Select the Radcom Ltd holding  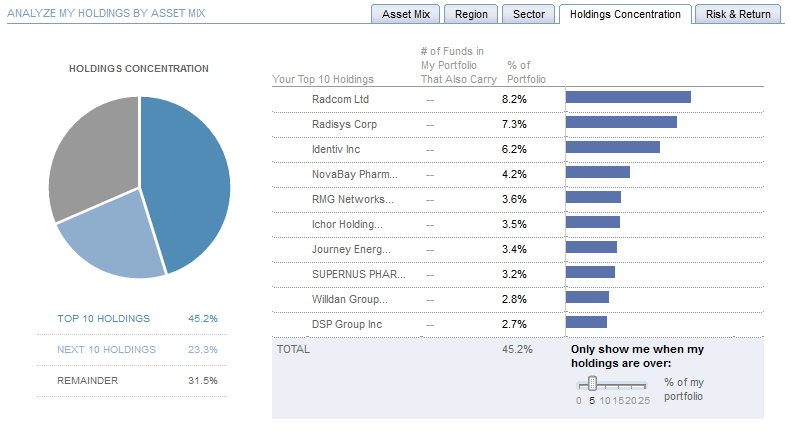(340, 99)
